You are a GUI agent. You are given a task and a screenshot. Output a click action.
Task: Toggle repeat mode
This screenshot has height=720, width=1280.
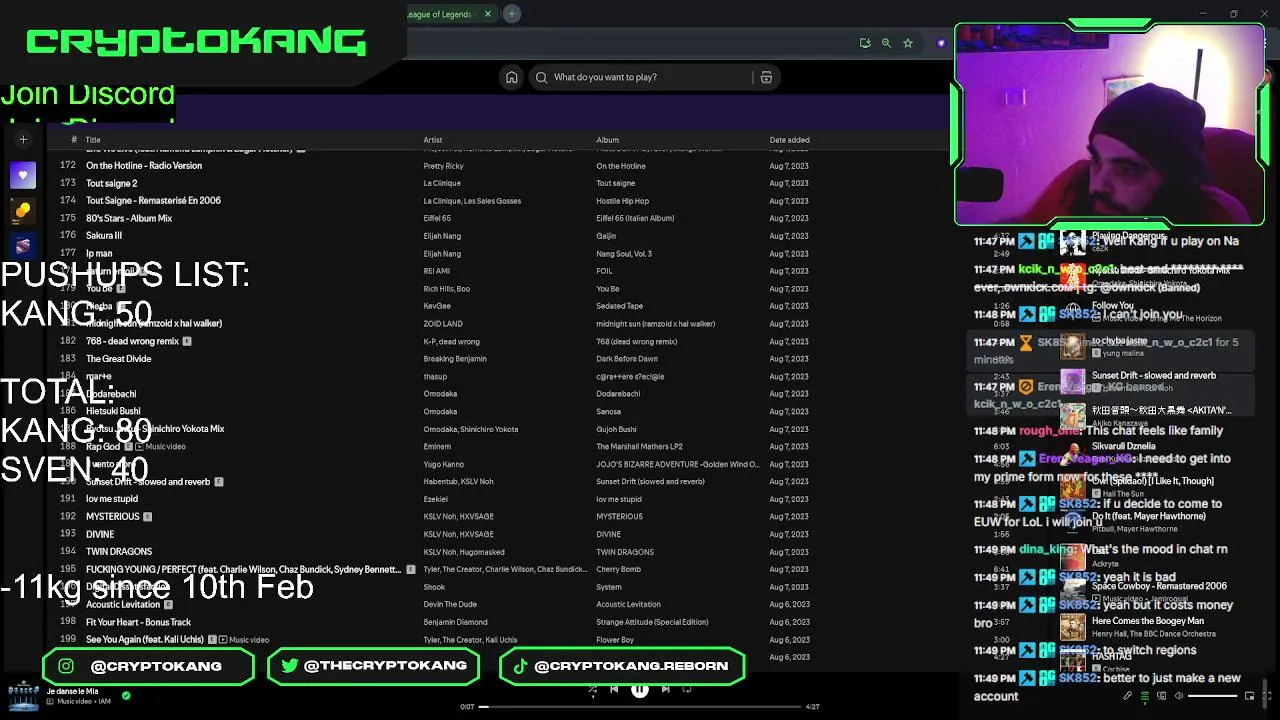click(x=687, y=689)
